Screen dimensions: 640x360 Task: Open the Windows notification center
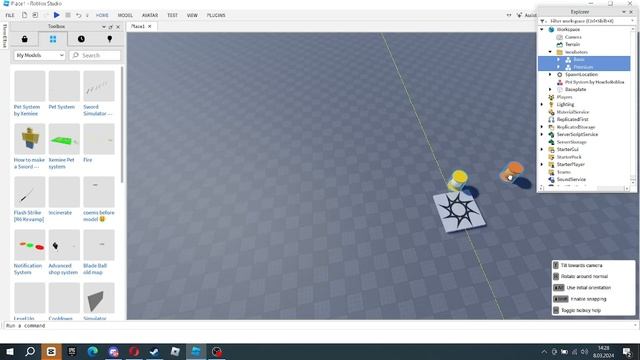[x=627, y=351]
